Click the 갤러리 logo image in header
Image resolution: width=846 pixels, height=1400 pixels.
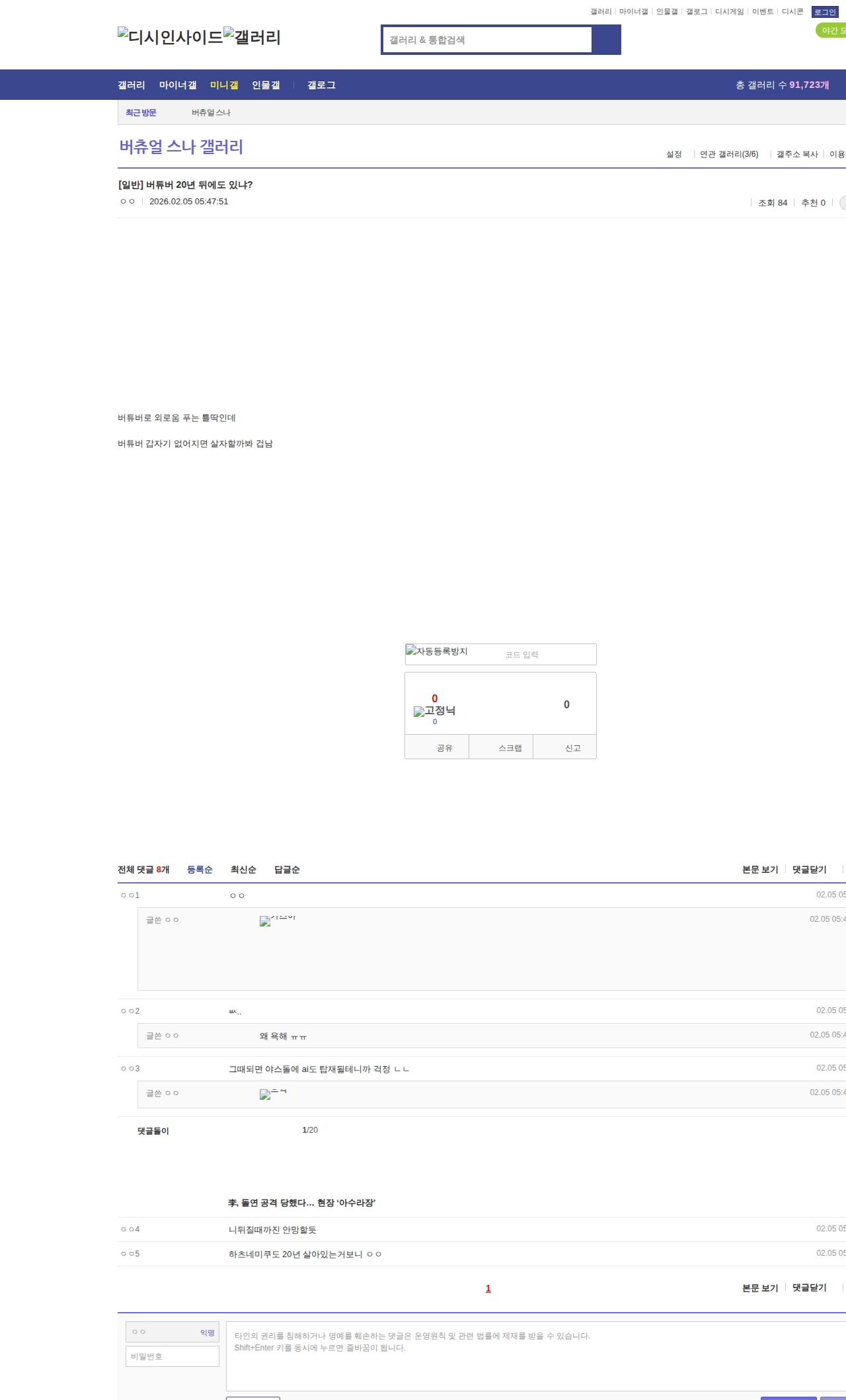pyautogui.click(x=252, y=36)
